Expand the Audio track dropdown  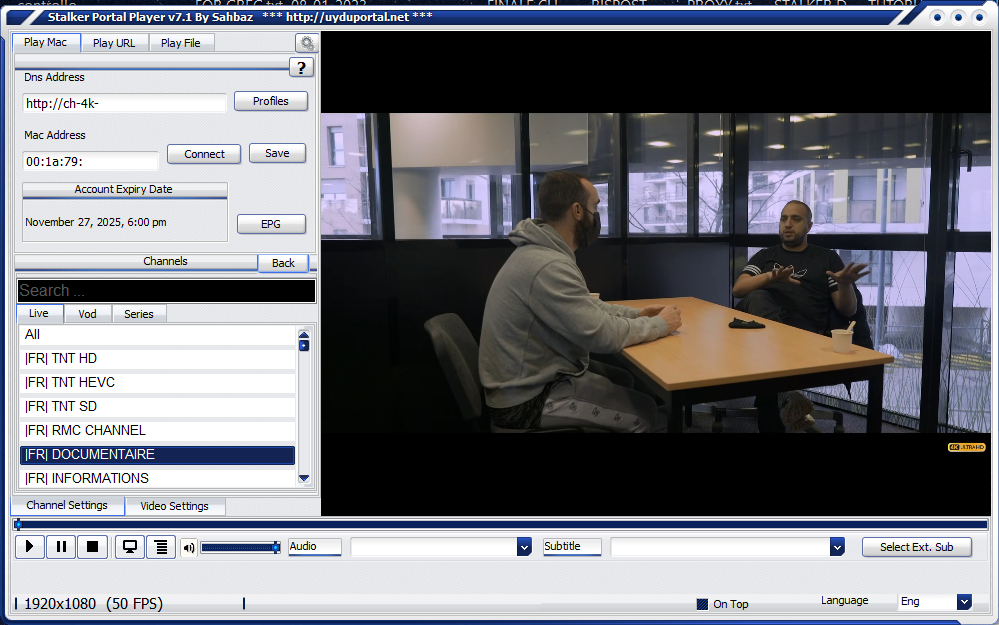point(524,547)
